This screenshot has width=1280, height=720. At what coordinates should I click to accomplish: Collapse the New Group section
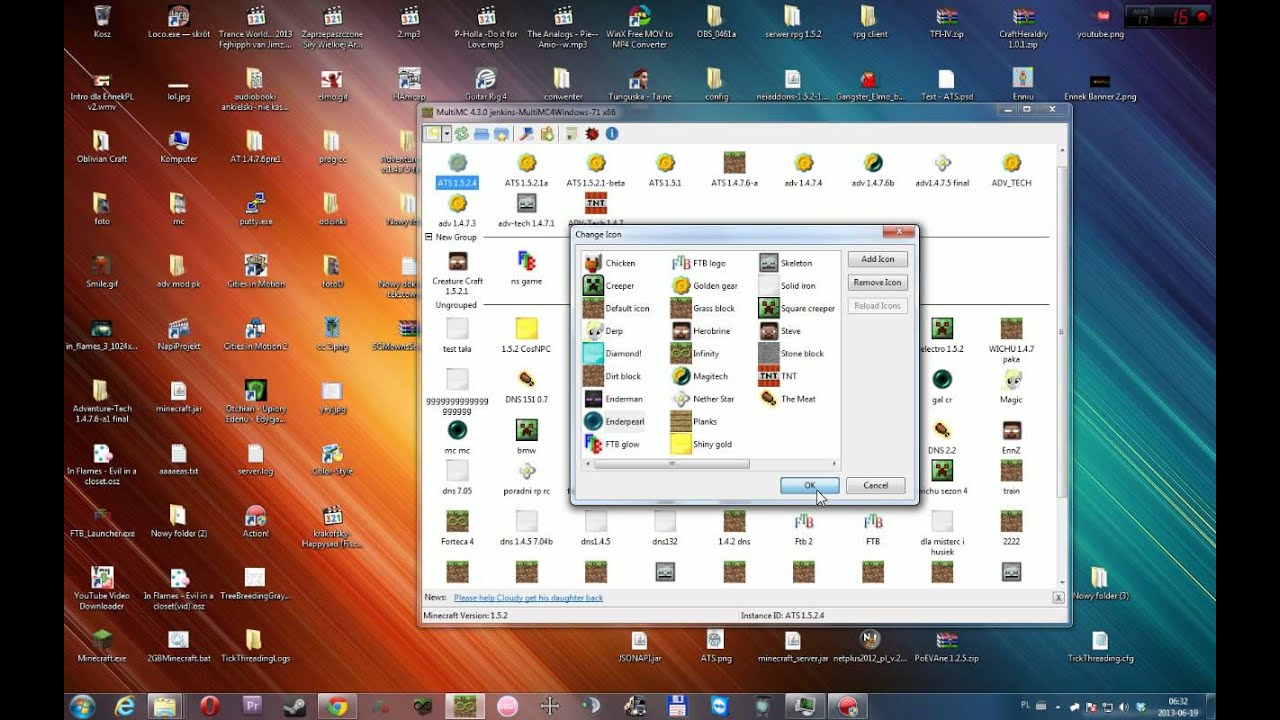(x=429, y=237)
